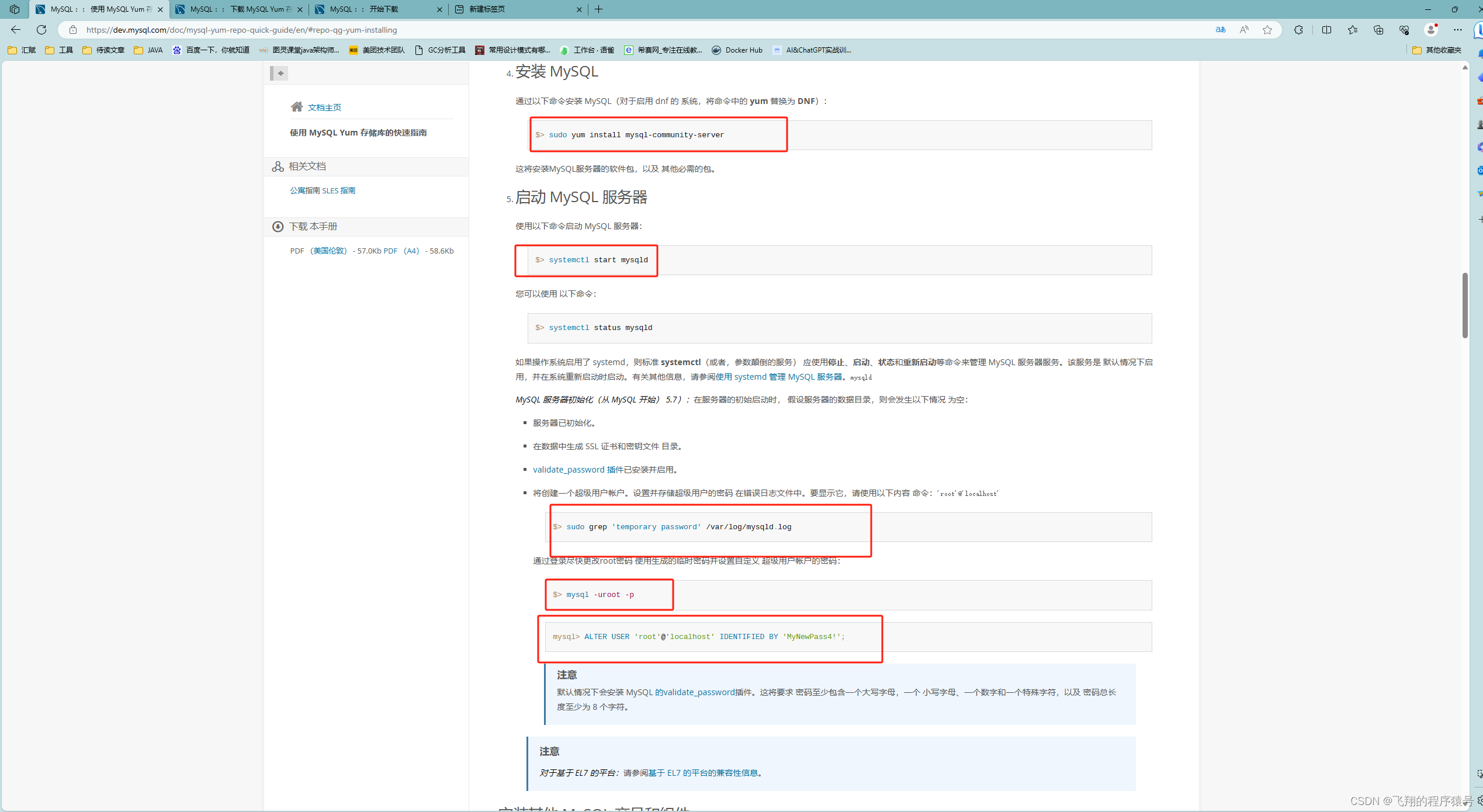
Task: Click the 下载 本手册 download icon
Action: pyautogui.click(x=278, y=227)
